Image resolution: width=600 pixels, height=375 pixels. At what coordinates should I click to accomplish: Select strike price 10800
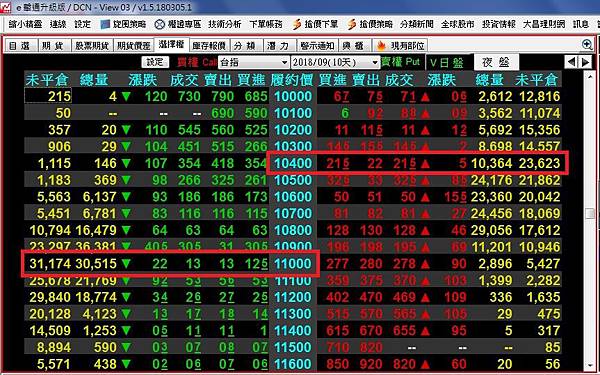pyautogui.click(x=293, y=230)
